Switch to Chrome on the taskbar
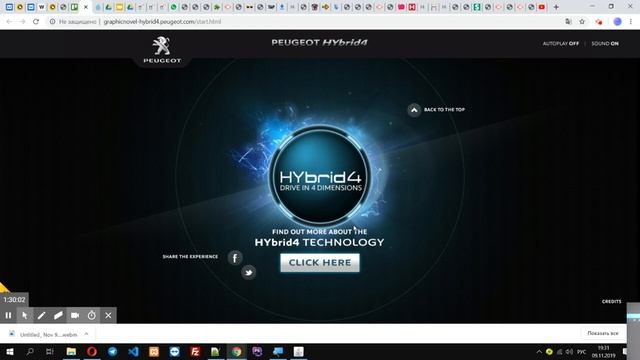Image resolution: width=640 pixels, height=360 pixels. [x=236, y=351]
